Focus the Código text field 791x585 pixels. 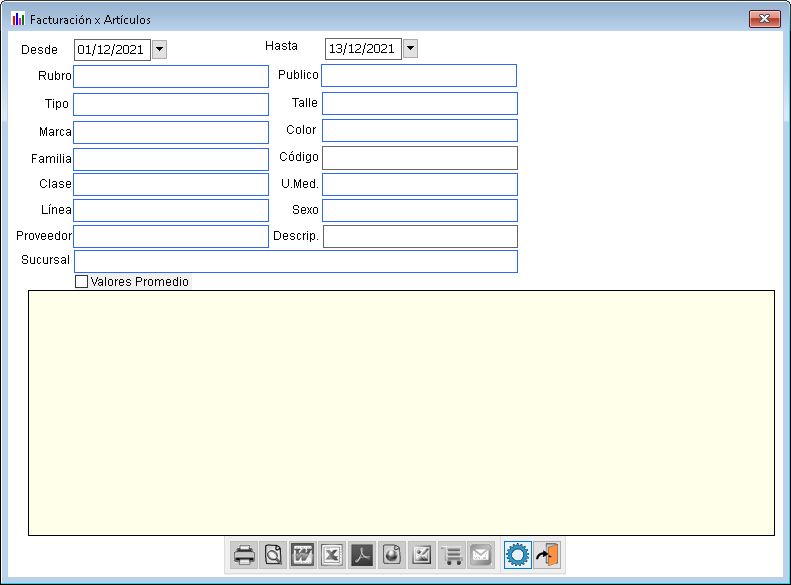tap(419, 158)
